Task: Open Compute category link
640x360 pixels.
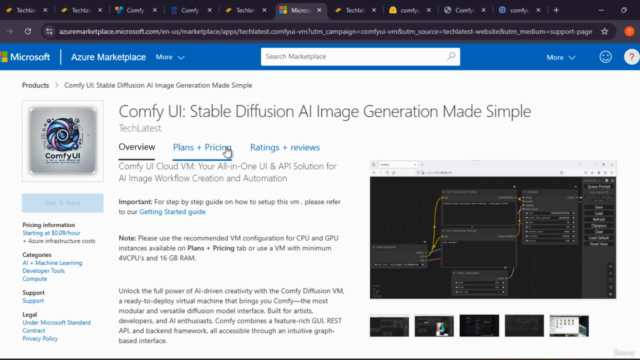Action: click(x=35, y=279)
